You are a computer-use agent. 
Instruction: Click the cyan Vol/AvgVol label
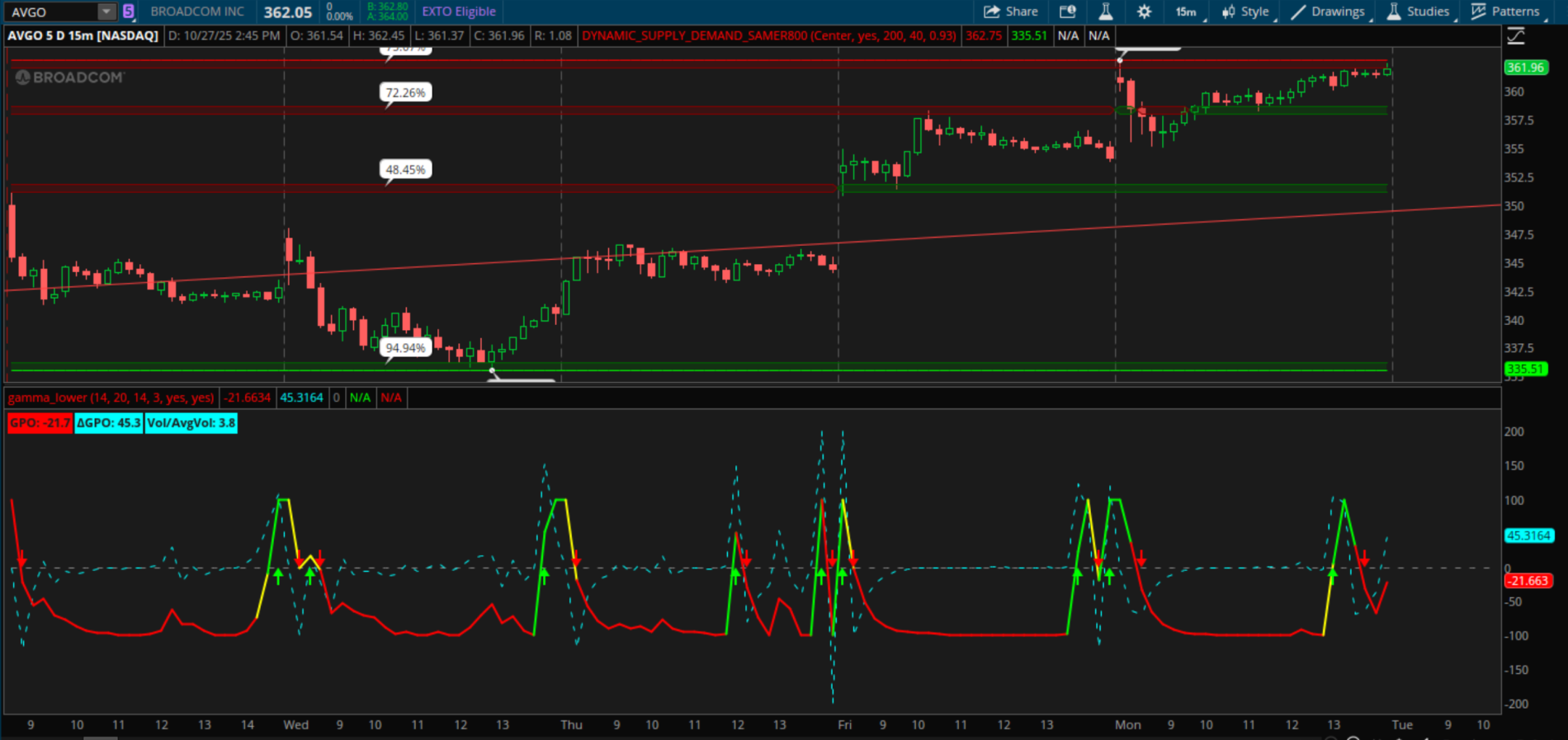[191, 423]
